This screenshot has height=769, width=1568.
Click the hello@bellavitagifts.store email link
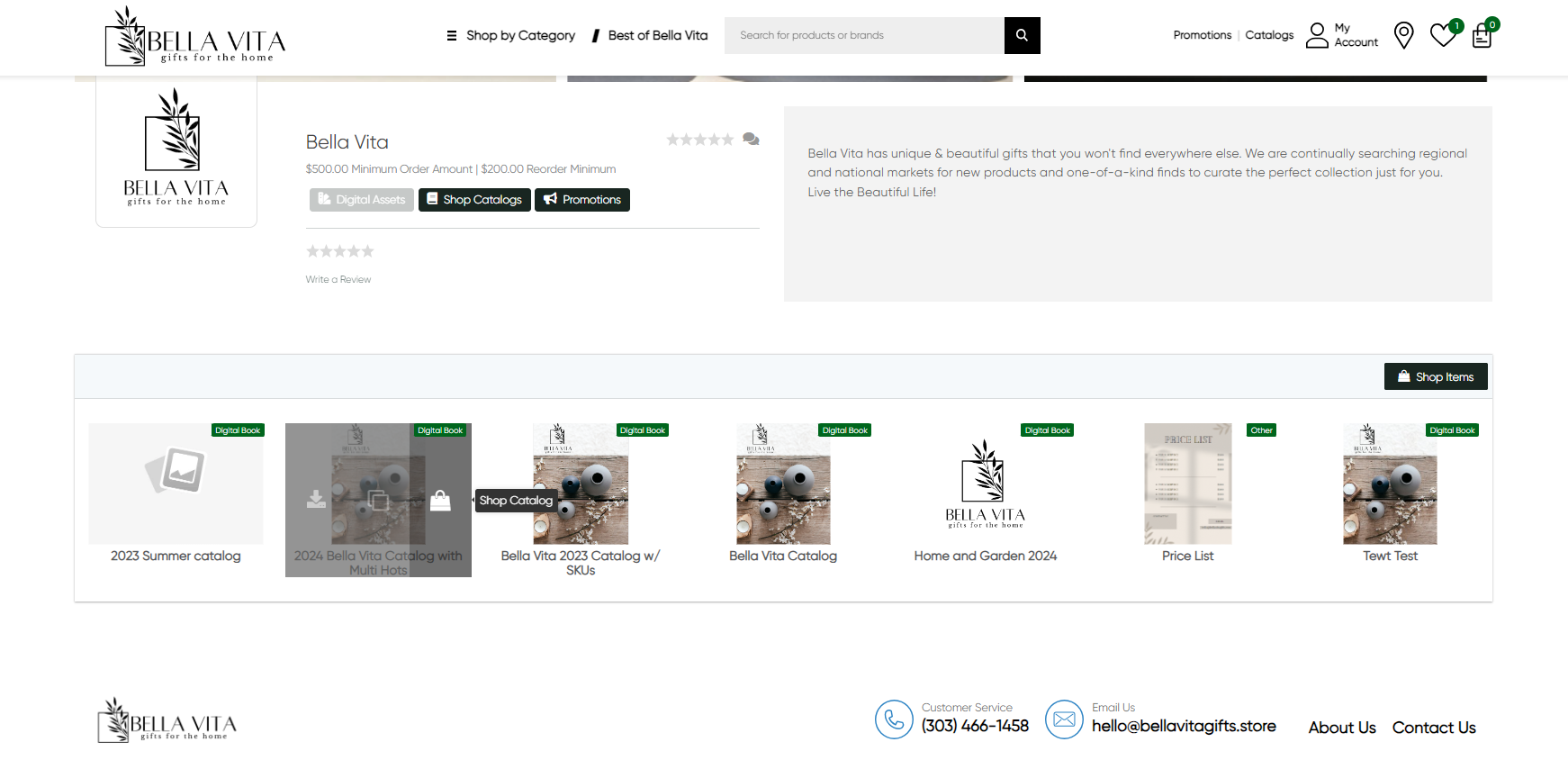1184,726
